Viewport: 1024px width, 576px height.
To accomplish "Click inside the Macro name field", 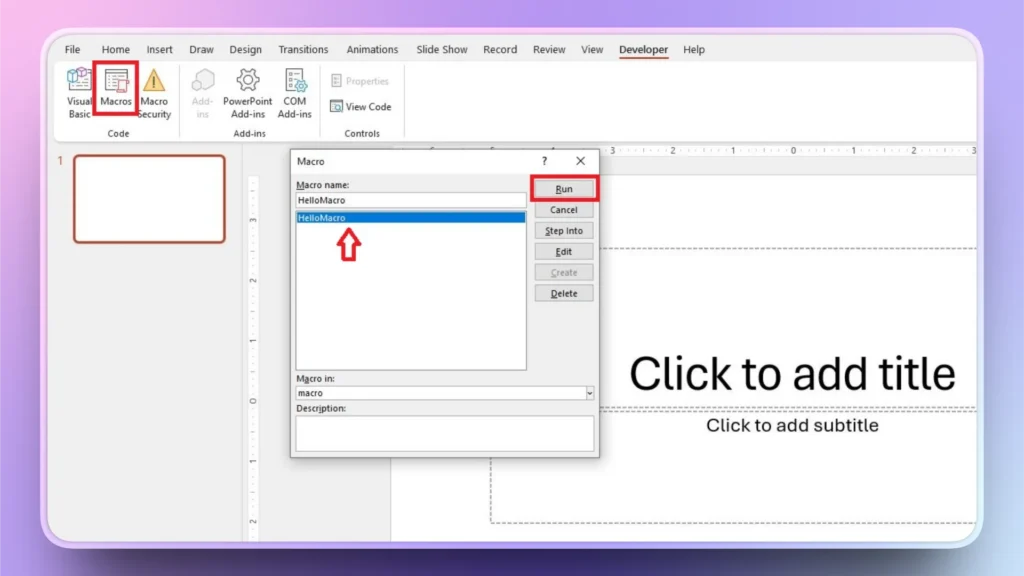I will click(x=410, y=199).
